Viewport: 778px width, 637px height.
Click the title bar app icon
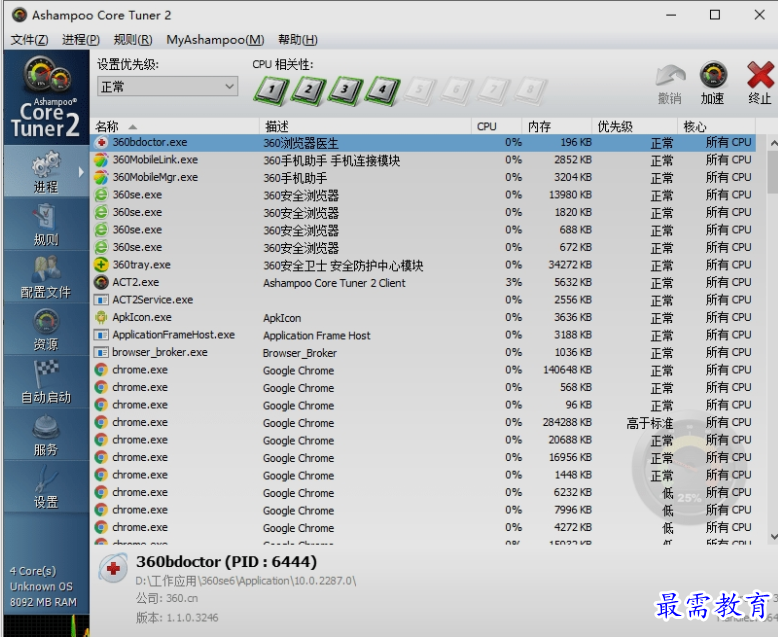pos(19,15)
